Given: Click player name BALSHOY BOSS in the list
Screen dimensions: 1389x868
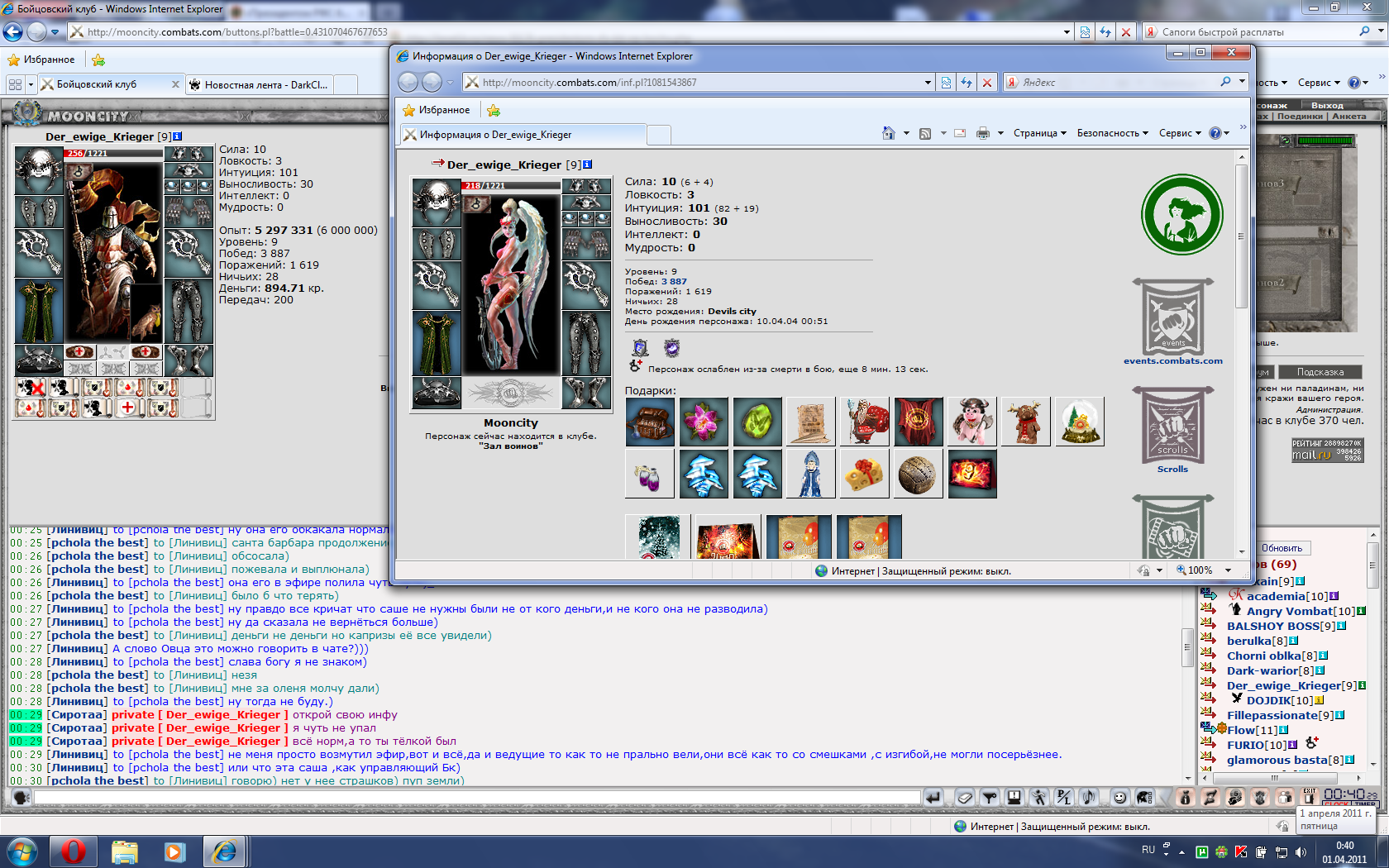Looking at the screenshot, I should [1272, 626].
